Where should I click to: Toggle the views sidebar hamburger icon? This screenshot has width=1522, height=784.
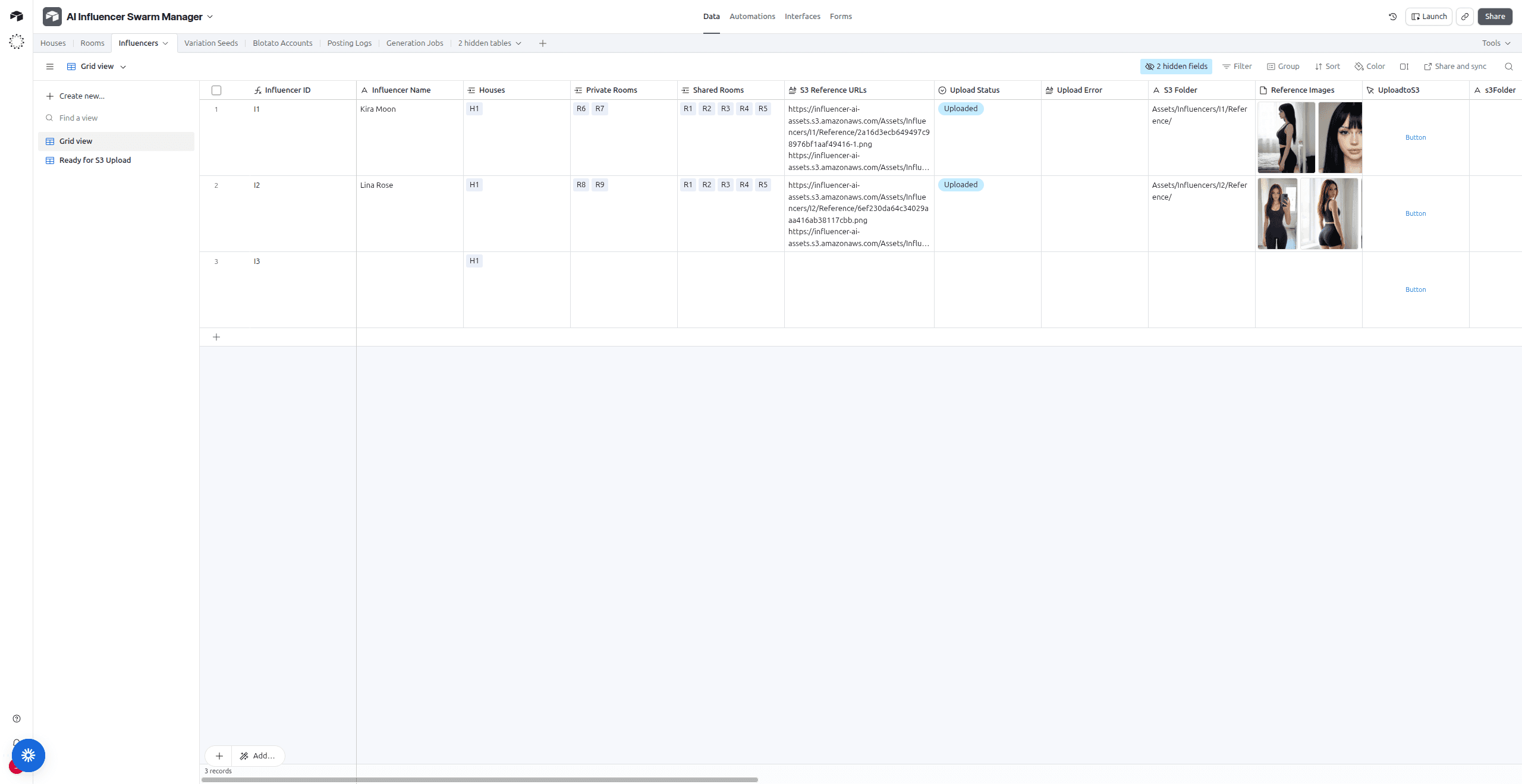click(x=50, y=67)
